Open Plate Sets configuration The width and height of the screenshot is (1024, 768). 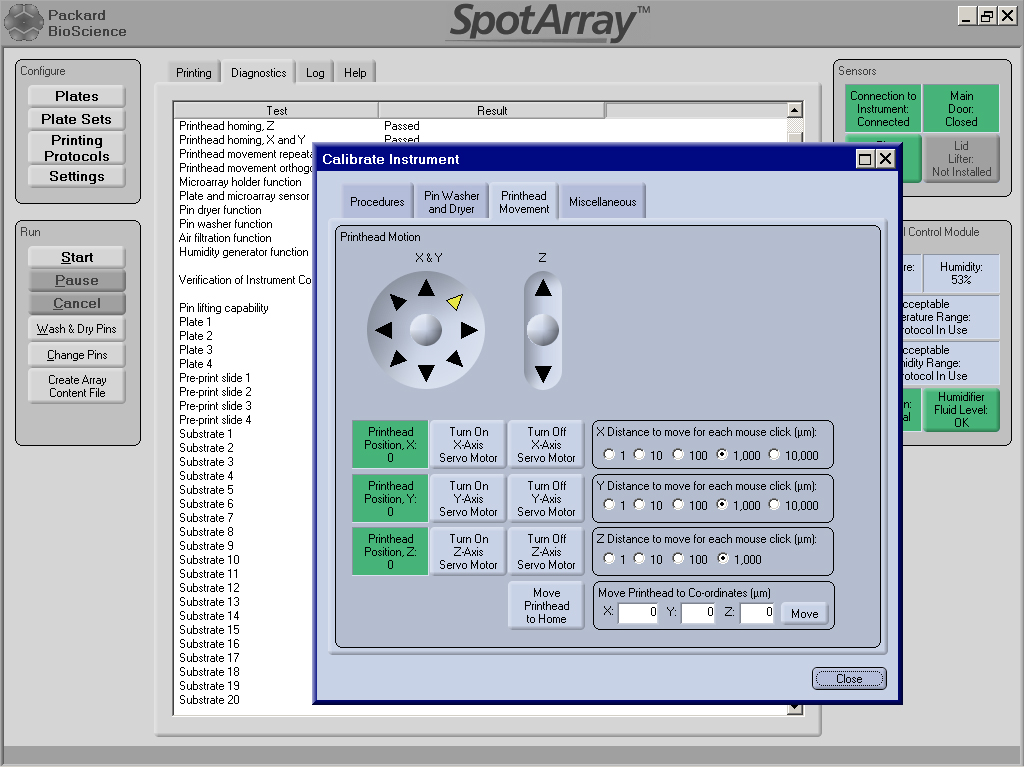(x=76, y=119)
